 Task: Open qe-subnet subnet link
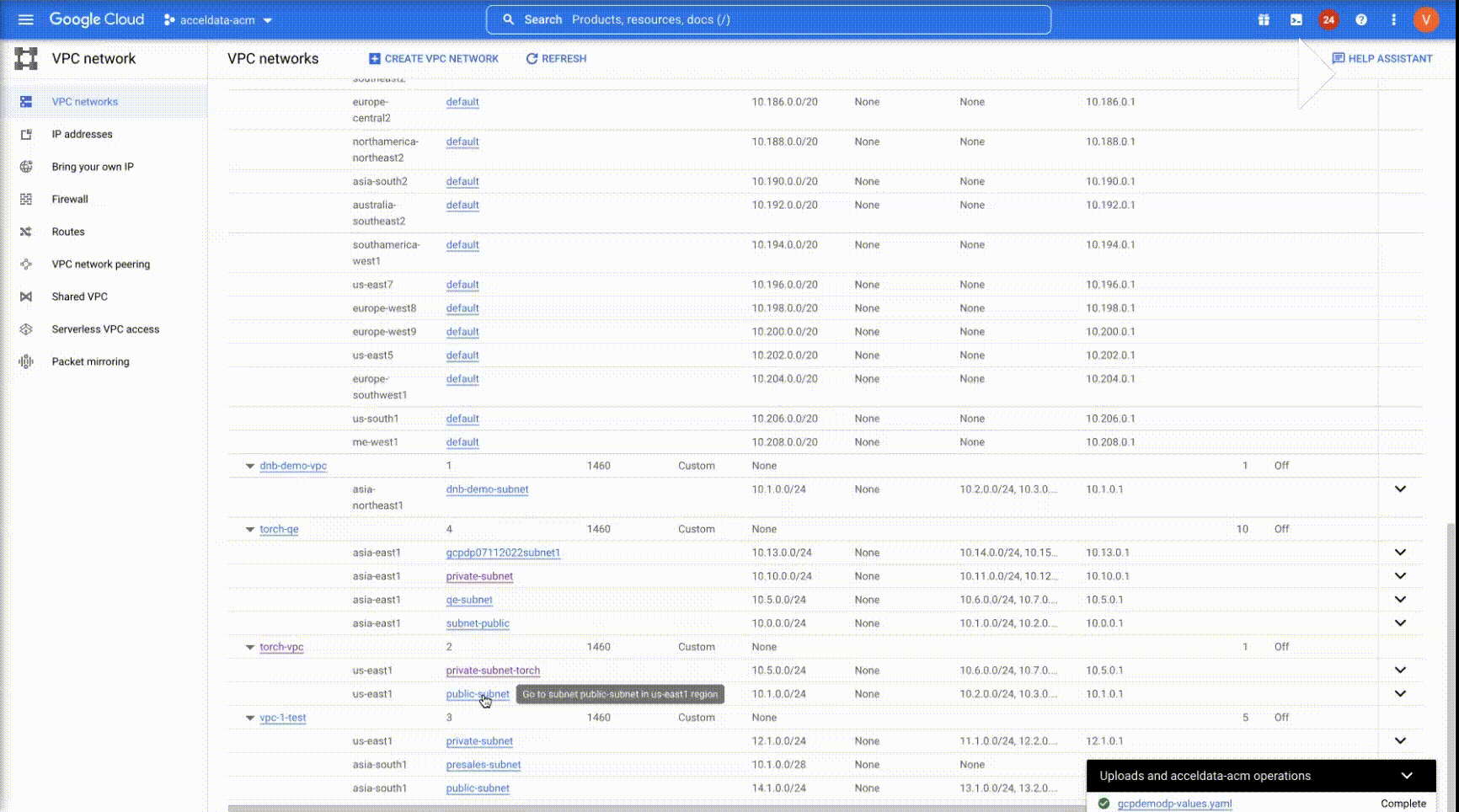pyautogui.click(x=469, y=601)
